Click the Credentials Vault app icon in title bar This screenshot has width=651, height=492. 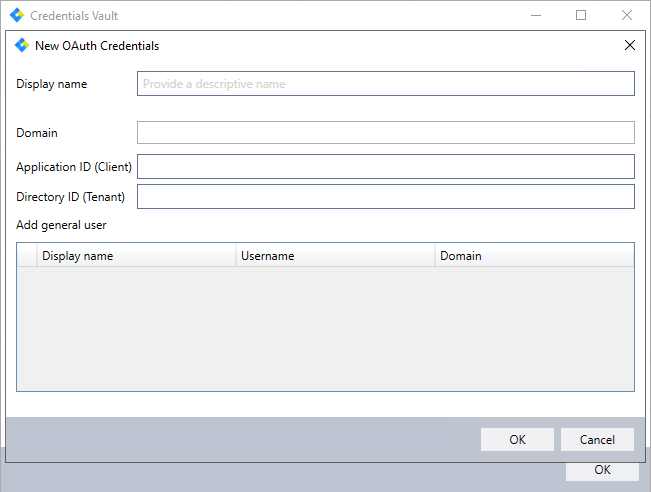(x=16, y=16)
